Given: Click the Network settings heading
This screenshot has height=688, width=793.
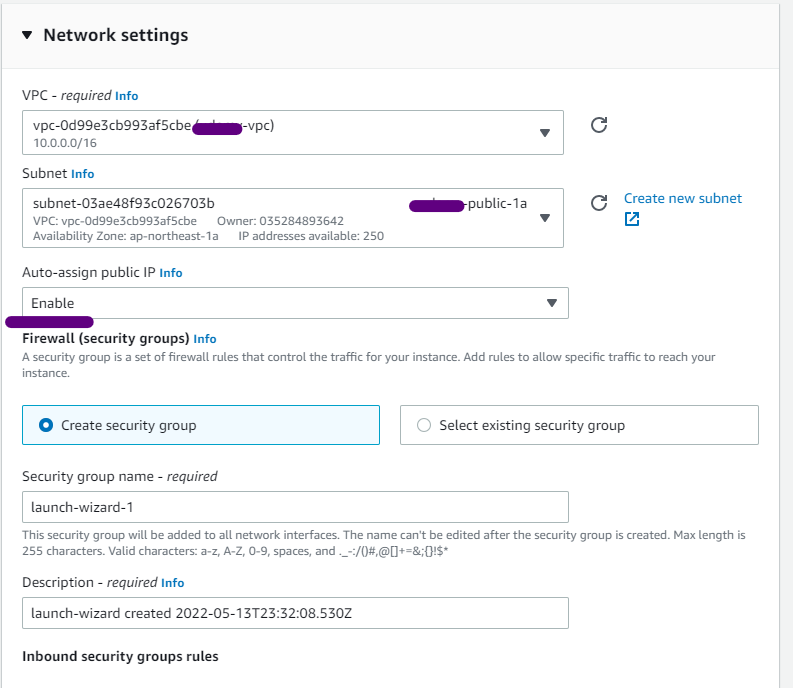Looking at the screenshot, I should [116, 35].
